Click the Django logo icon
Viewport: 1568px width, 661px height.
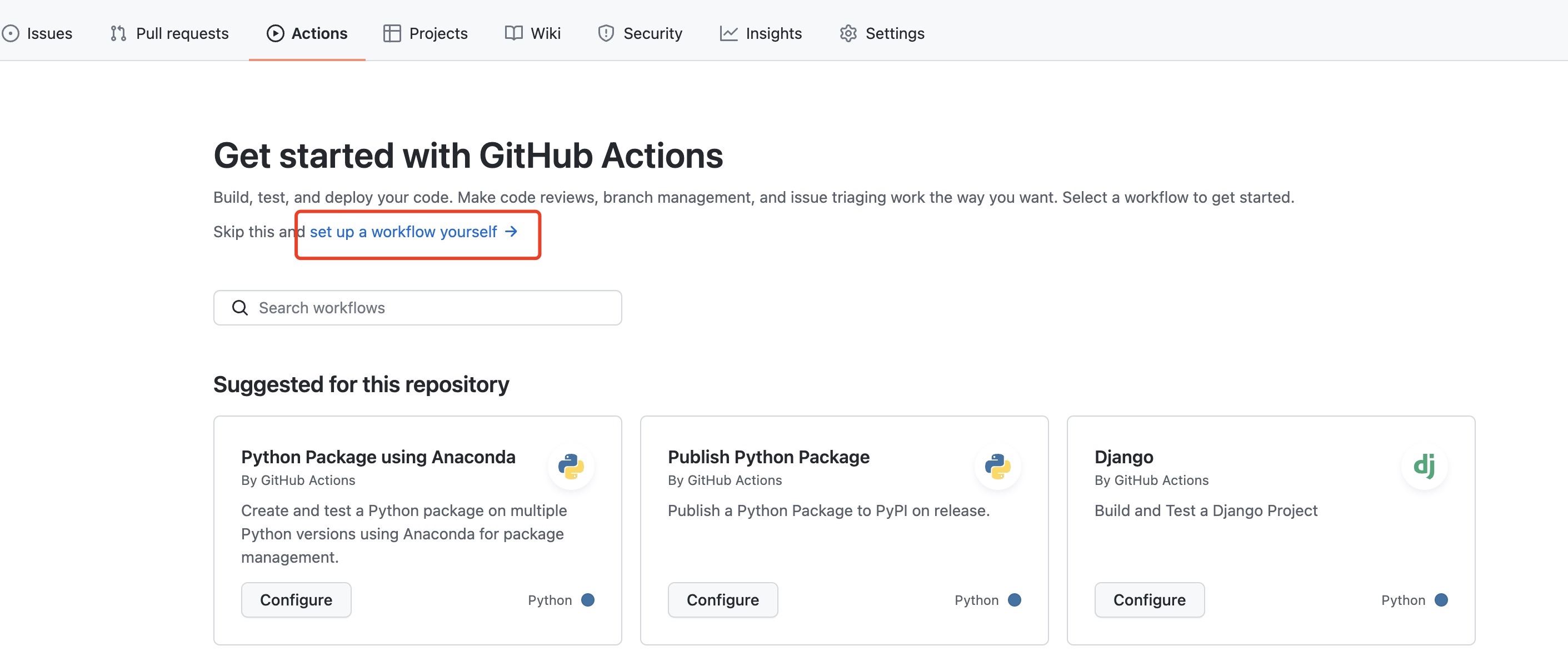[x=1424, y=465]
